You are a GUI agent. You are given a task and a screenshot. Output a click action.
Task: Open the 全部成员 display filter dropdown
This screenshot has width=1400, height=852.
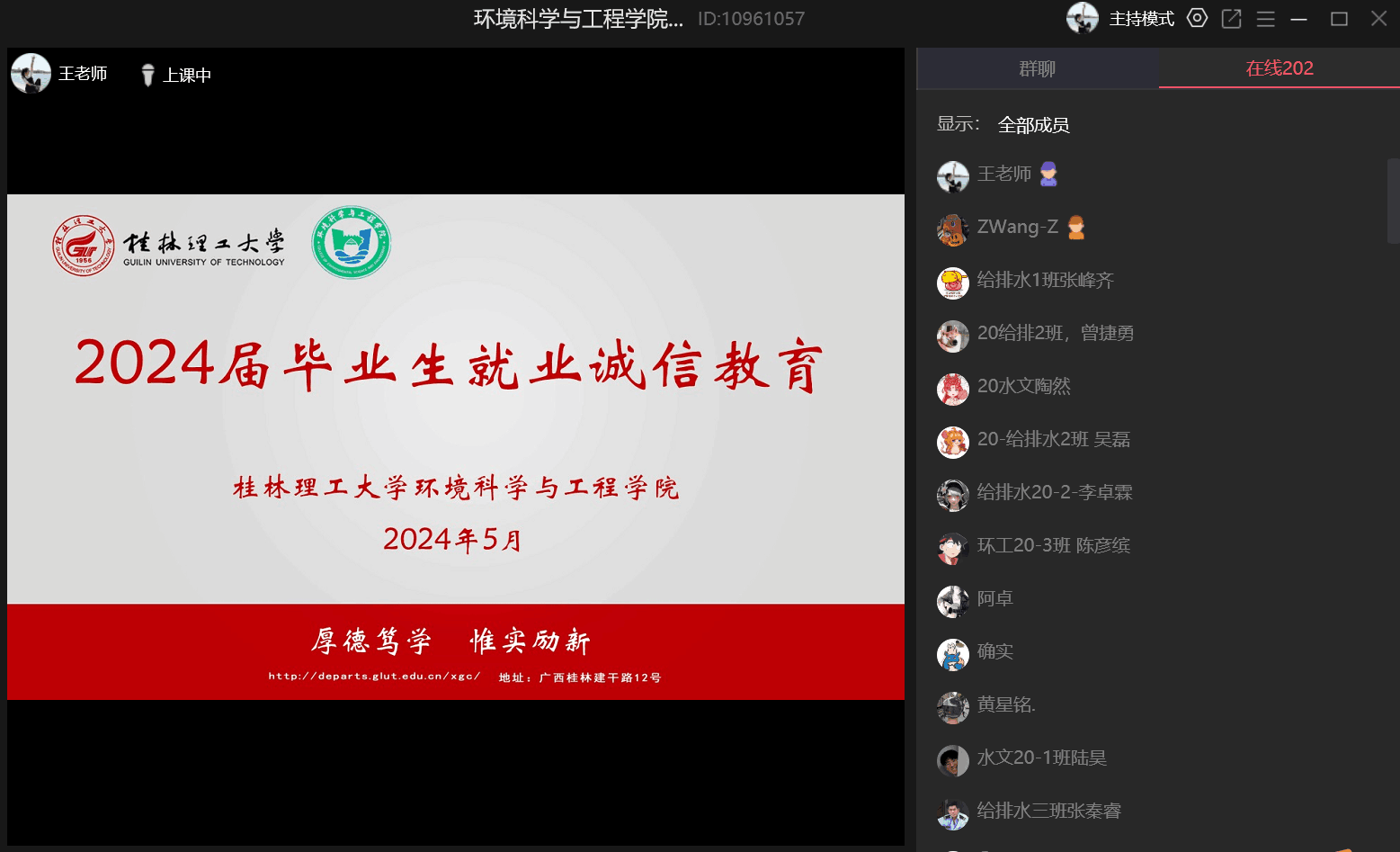point(1033,125)
